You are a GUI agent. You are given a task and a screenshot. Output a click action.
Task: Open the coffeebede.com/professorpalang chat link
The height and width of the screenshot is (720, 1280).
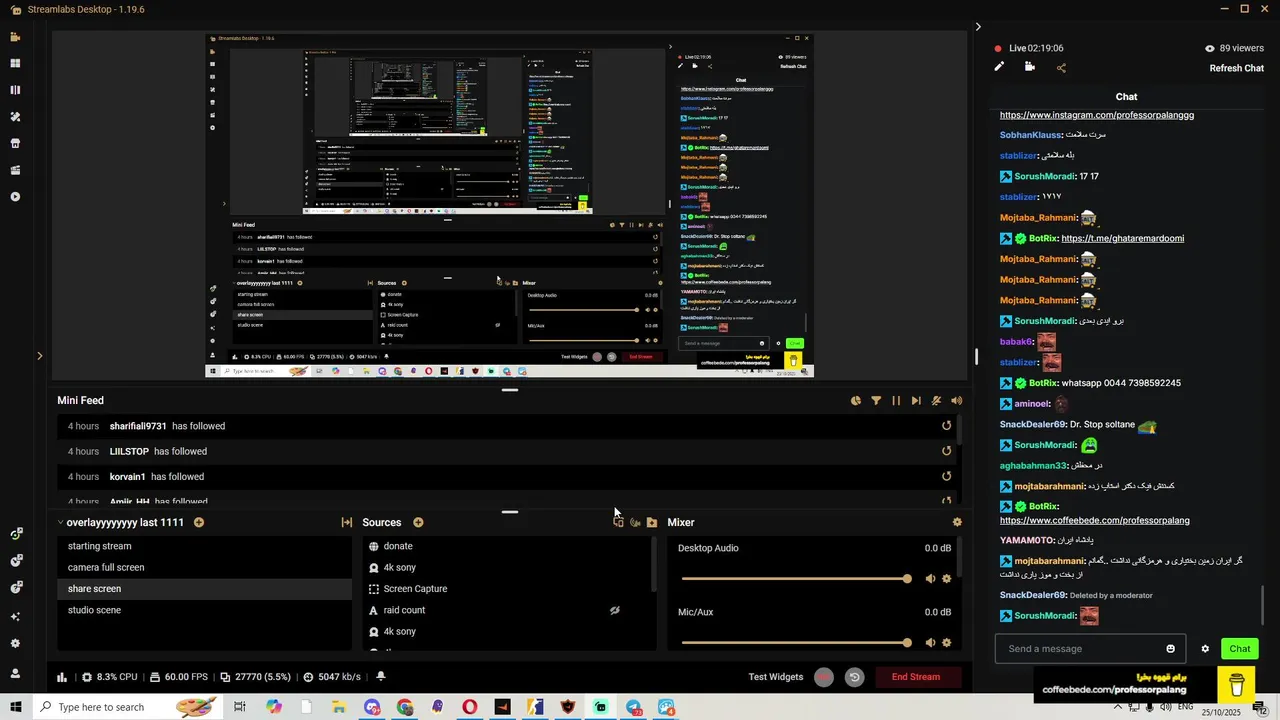click(1095, 520)
